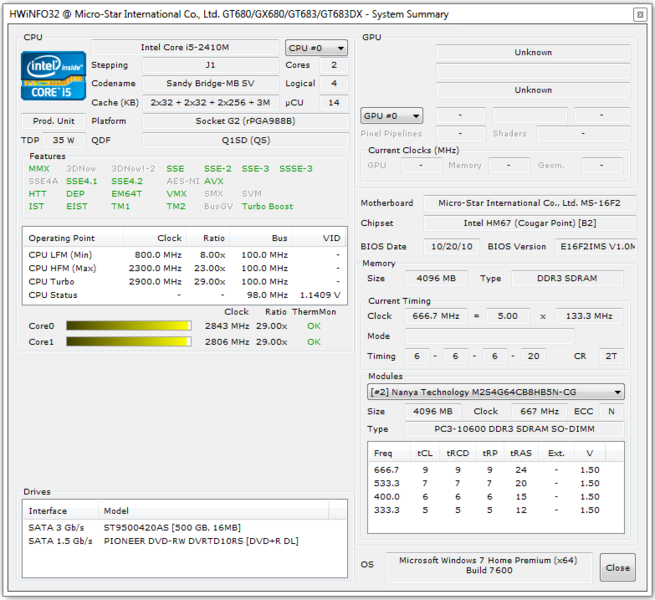655x600 pixels.
Task: Select the CPU LFM (Min) row
Action: 184,255
